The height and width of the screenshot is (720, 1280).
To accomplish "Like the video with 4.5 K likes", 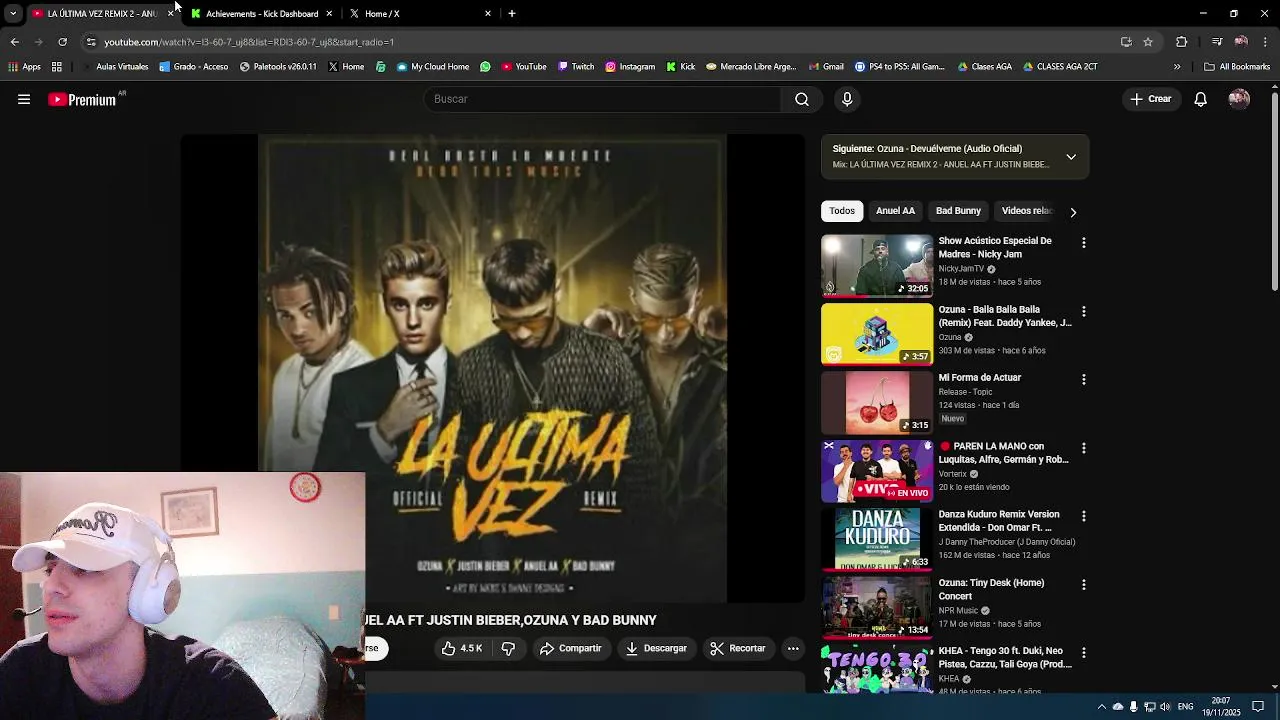I will [x=462, y=648].
